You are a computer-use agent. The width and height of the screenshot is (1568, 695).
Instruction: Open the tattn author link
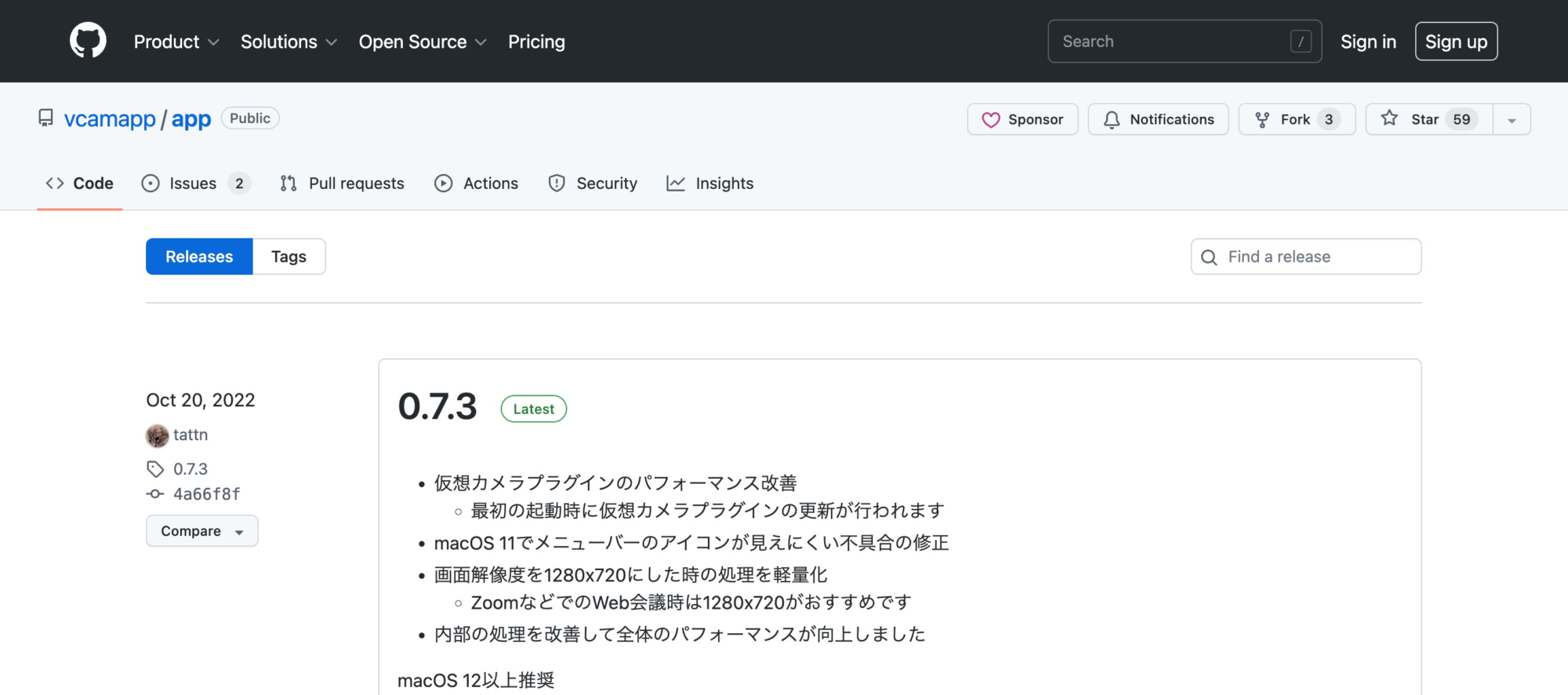191,435
